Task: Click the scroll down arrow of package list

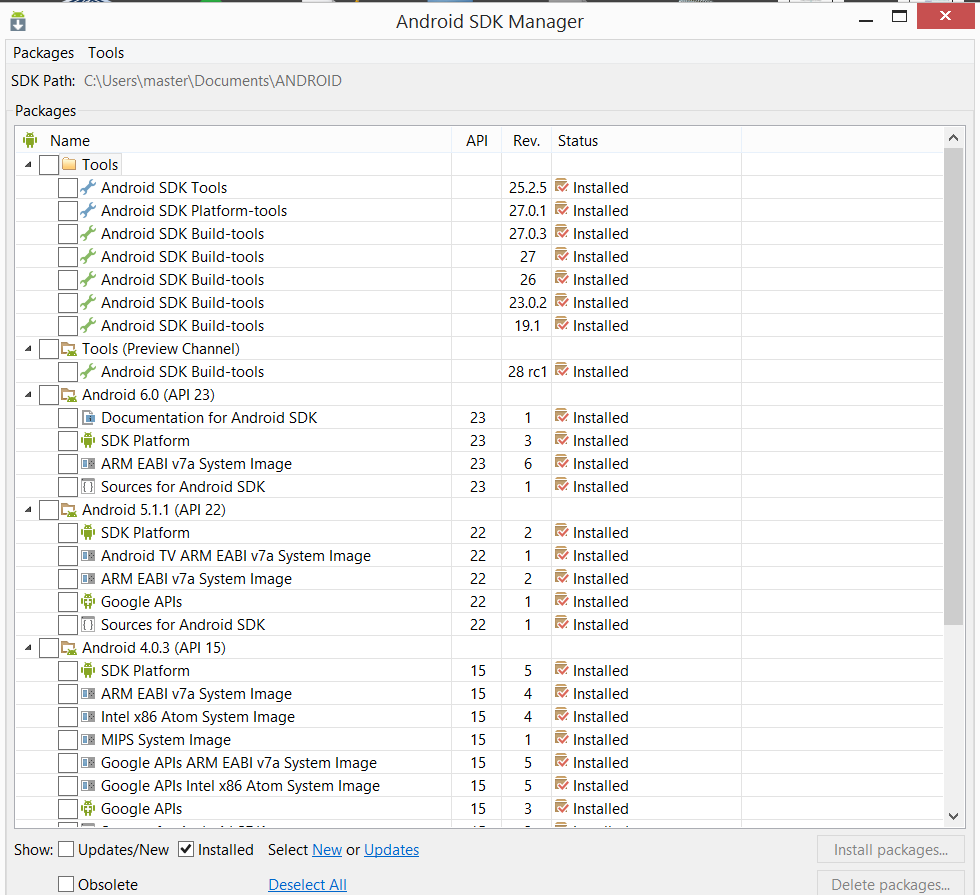Action: pyautogui.click(x=953, y=816)
